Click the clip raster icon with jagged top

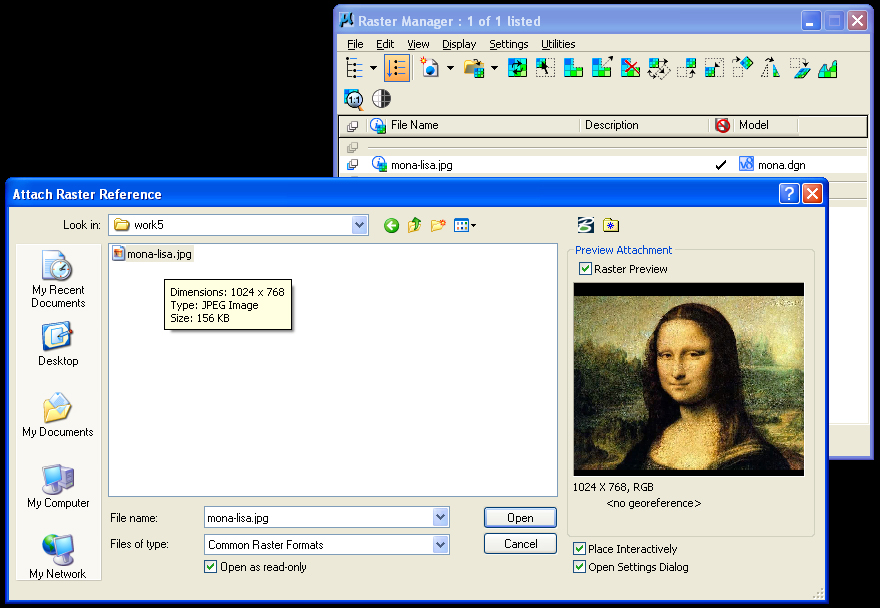[x=828, y=68]
